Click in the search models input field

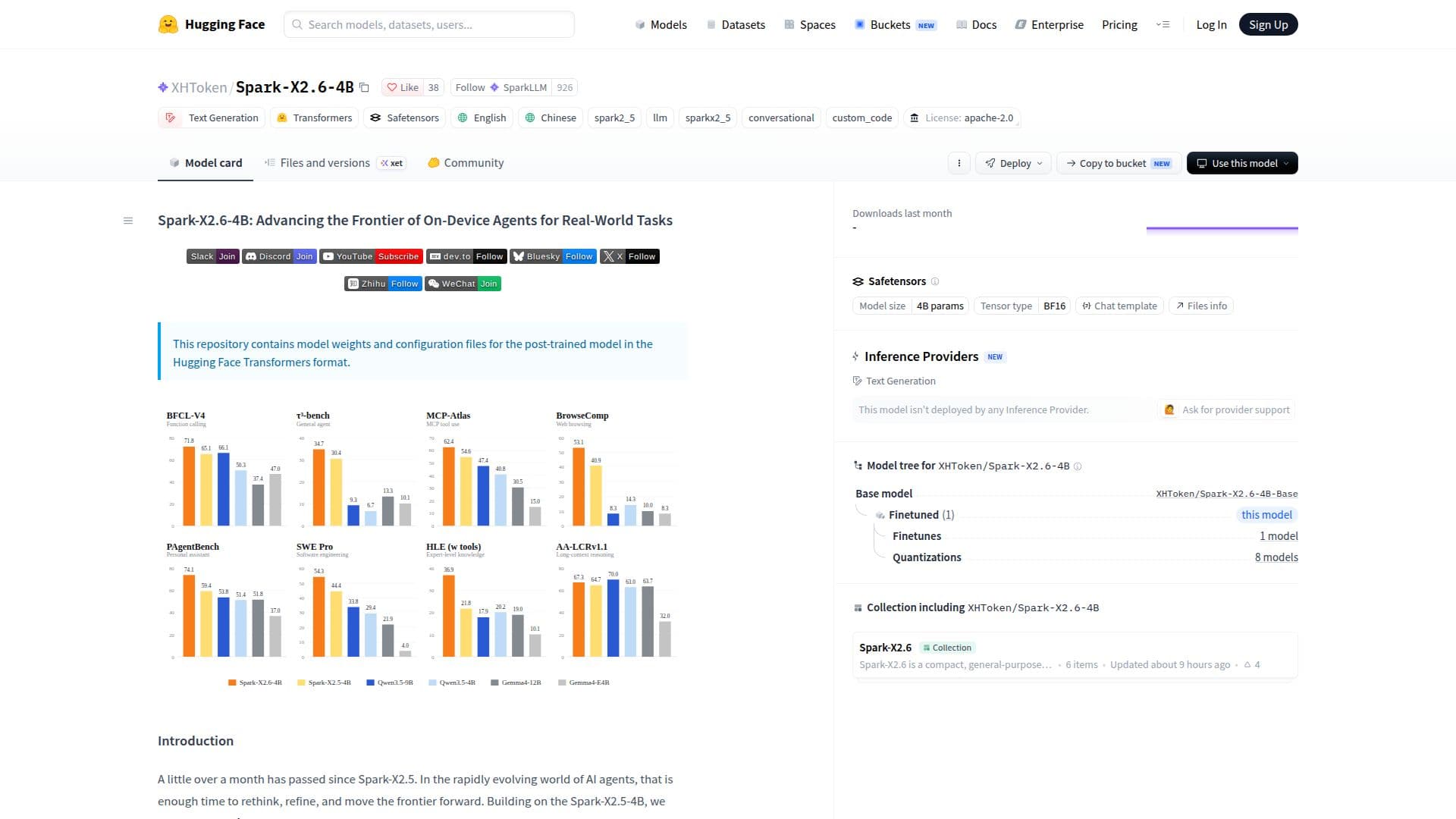[x=429, y=25]
